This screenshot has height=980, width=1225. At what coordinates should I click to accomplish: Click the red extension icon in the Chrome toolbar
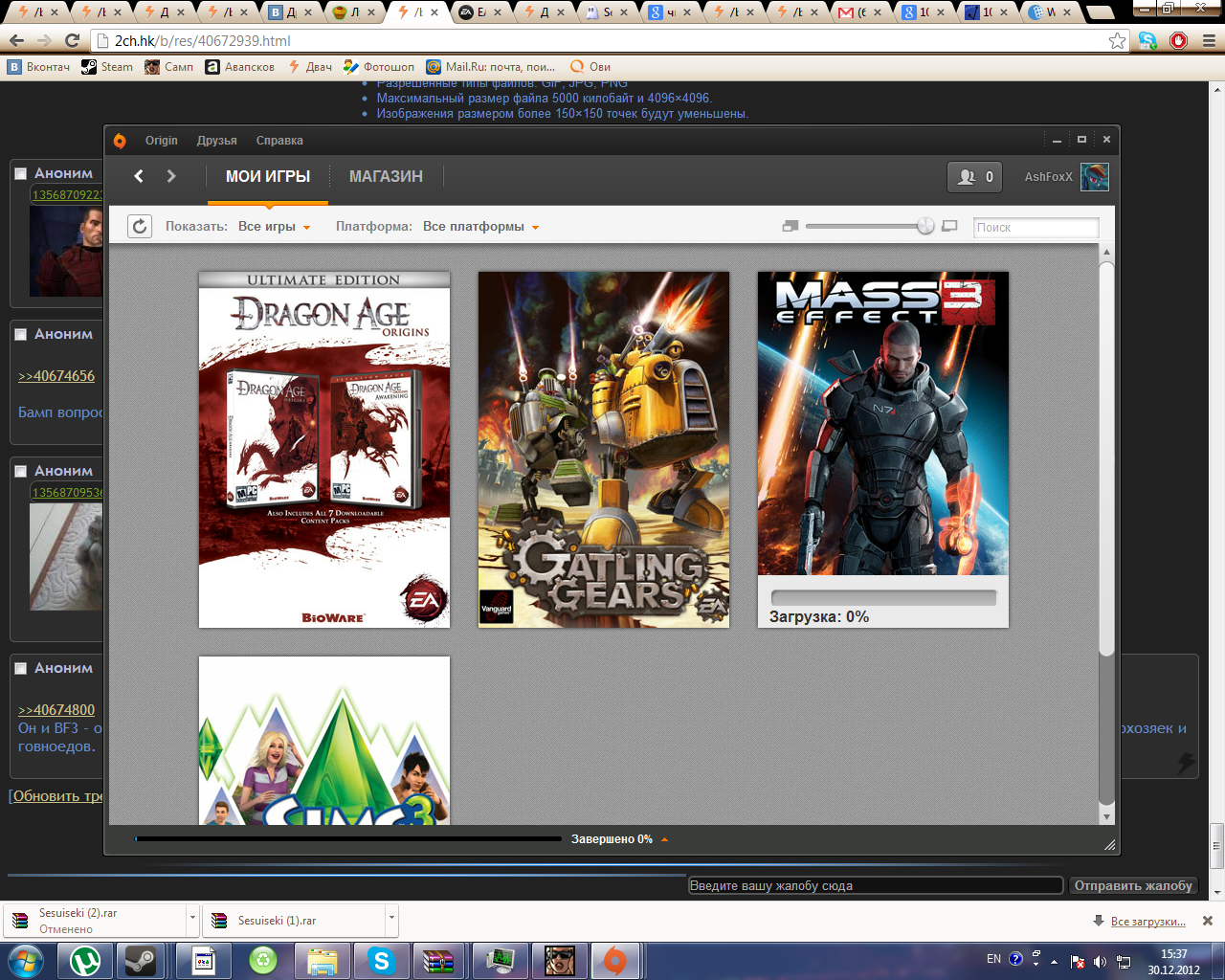point(1179,40)
